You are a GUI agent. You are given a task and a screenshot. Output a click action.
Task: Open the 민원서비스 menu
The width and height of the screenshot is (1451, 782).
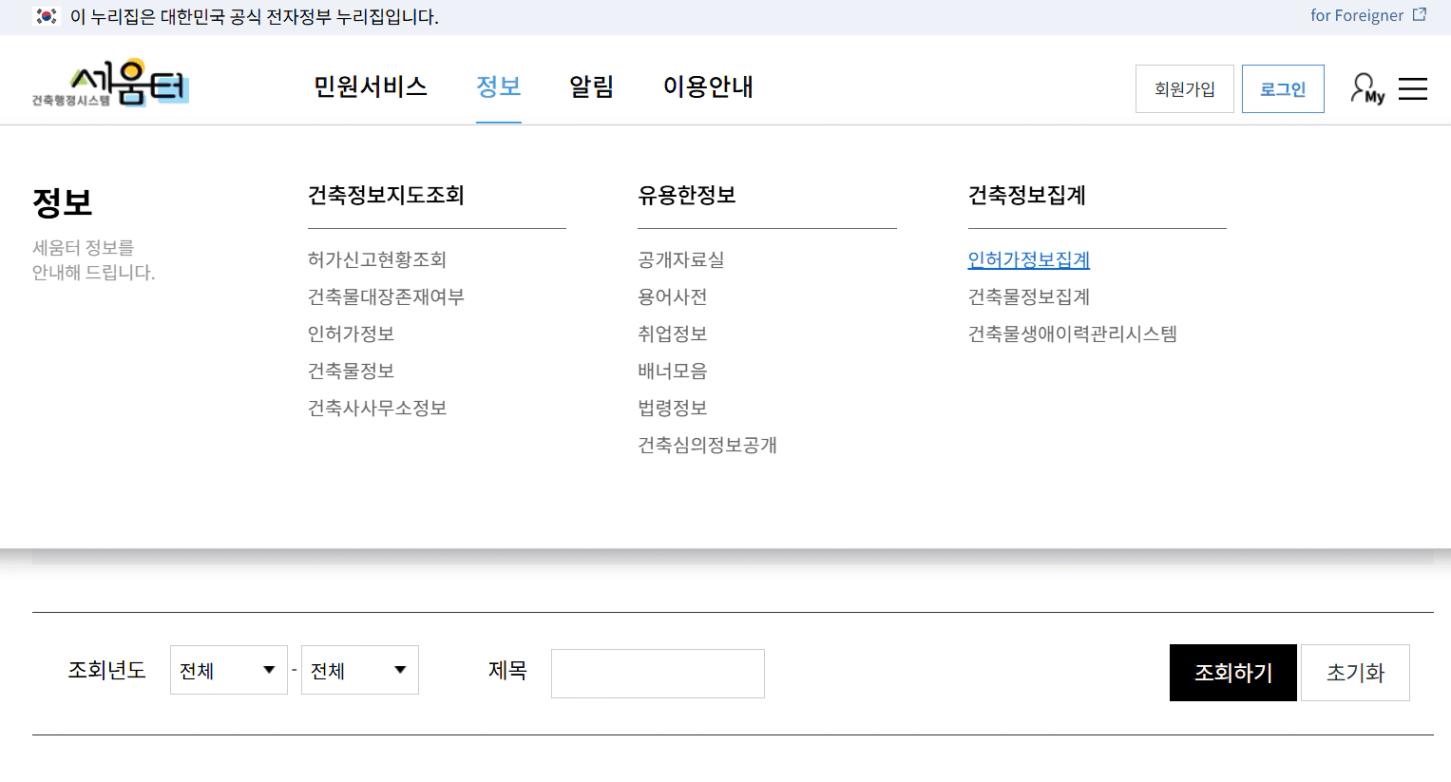tap(370, 87)
